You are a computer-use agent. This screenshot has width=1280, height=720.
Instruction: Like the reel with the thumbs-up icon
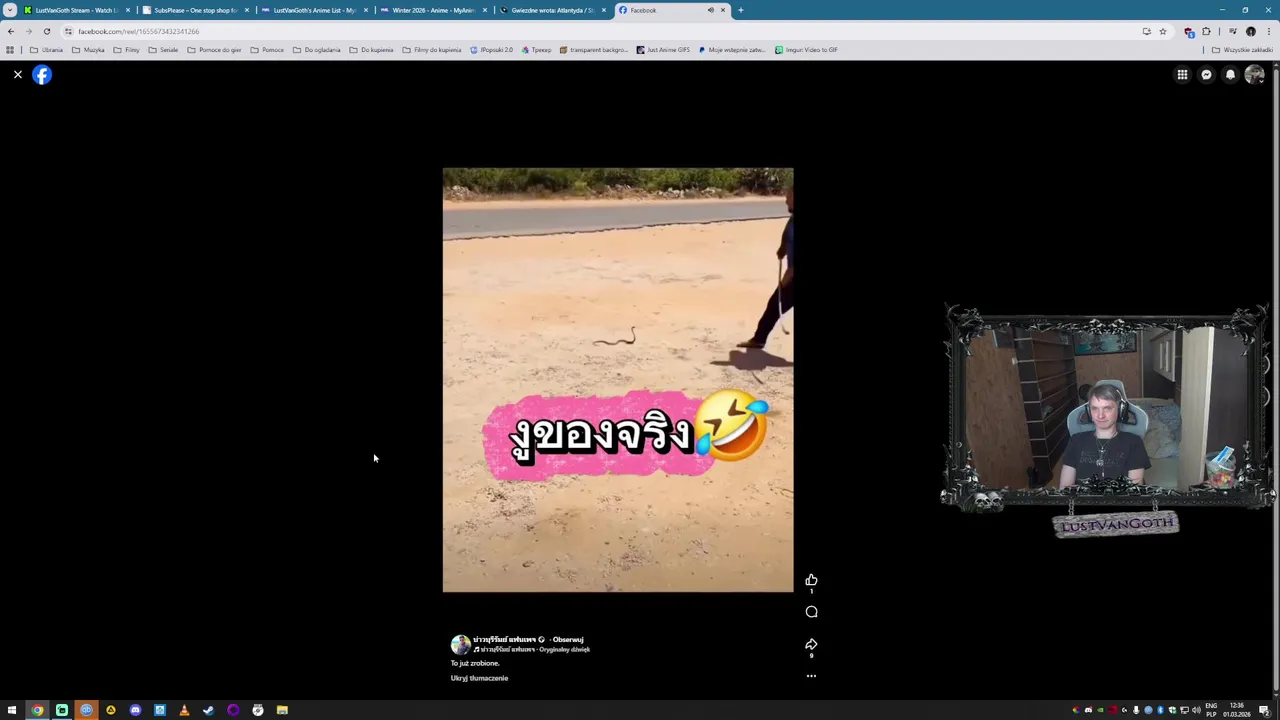[x=811, y=580]
